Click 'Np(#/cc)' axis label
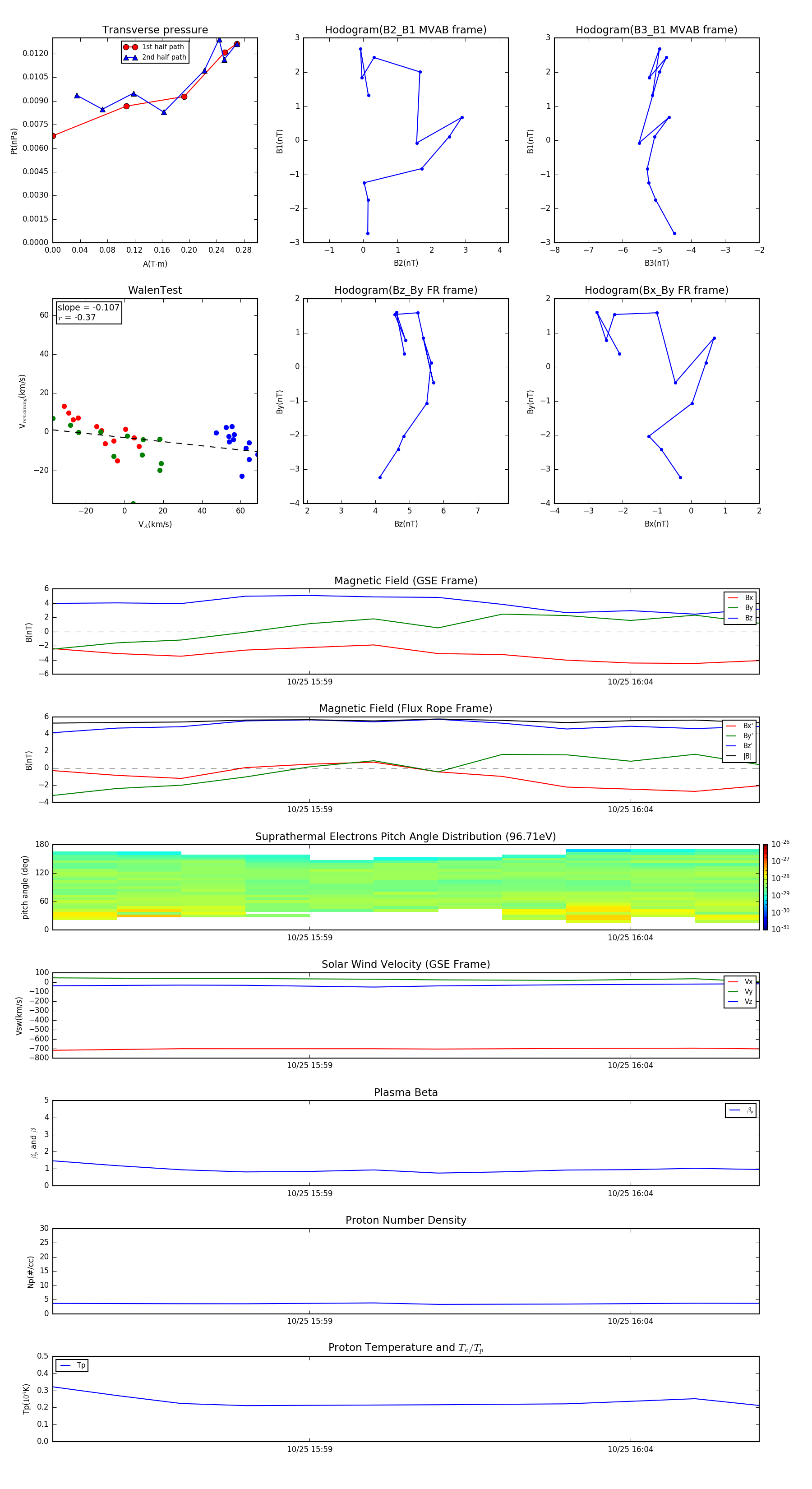The height and width of the screenshot is (1489, 812). coord(31,1272)
